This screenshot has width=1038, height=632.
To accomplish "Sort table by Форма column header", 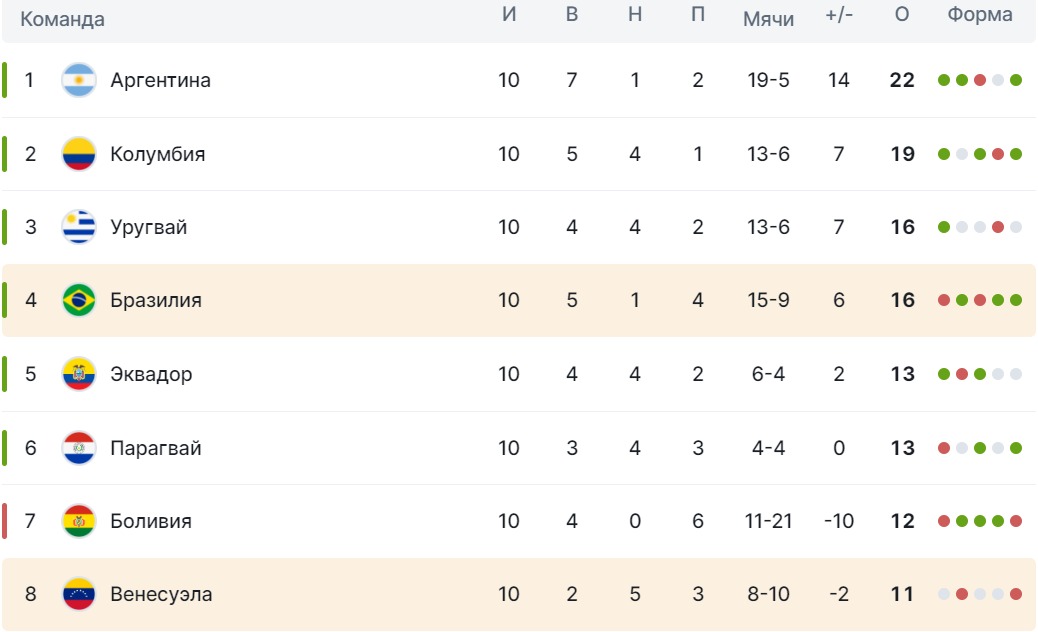I will coord(980,15).
